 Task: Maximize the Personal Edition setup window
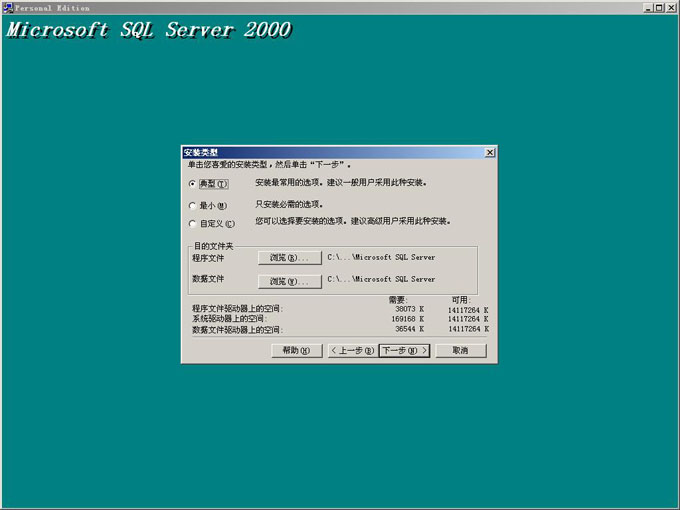coord(658,7)
